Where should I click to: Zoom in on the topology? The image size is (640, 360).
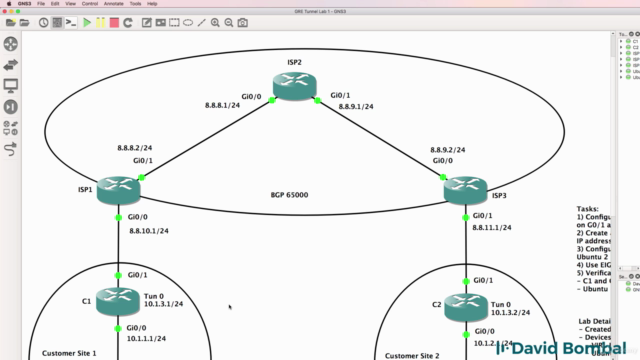[x=215, y=23]
